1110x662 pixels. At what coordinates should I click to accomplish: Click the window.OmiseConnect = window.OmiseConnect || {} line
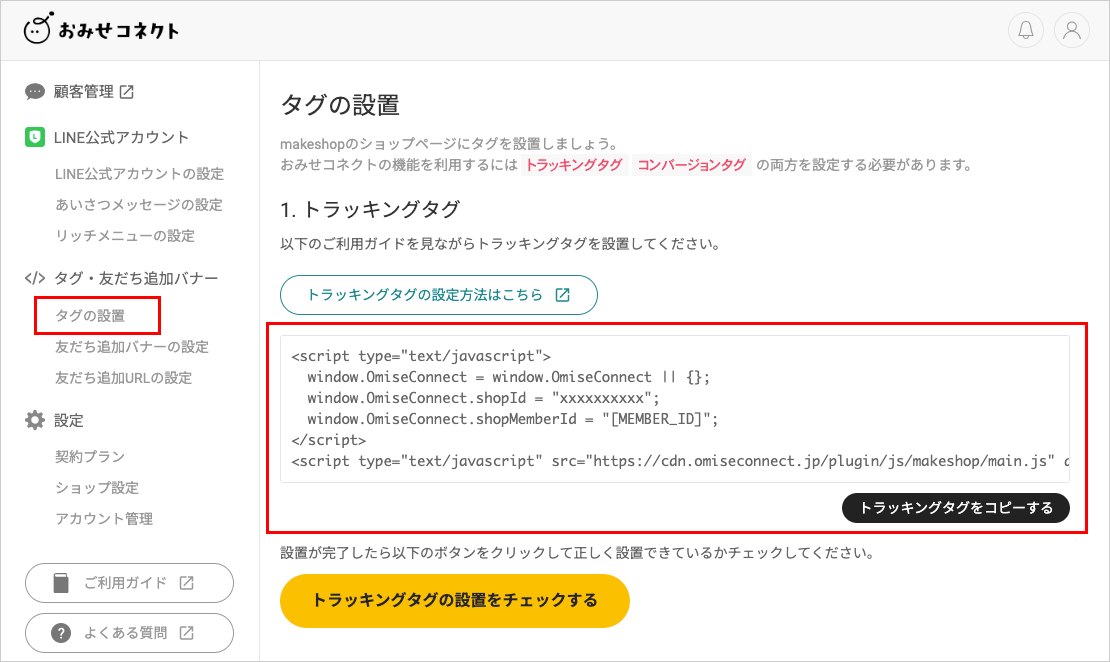508,377
